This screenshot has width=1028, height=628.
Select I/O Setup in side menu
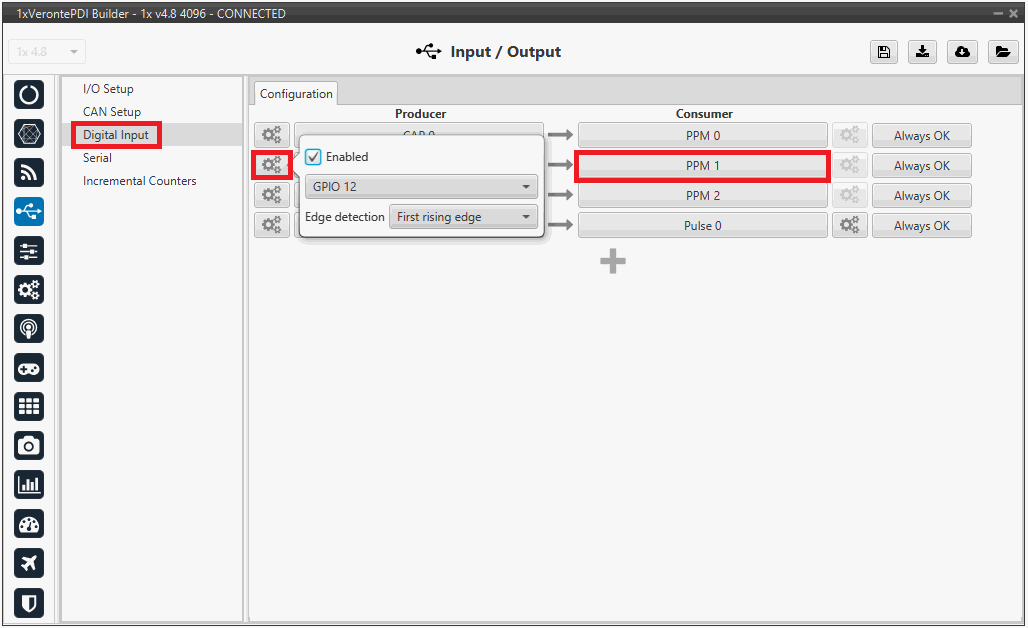pyautogui.click(x=108, y=89)
